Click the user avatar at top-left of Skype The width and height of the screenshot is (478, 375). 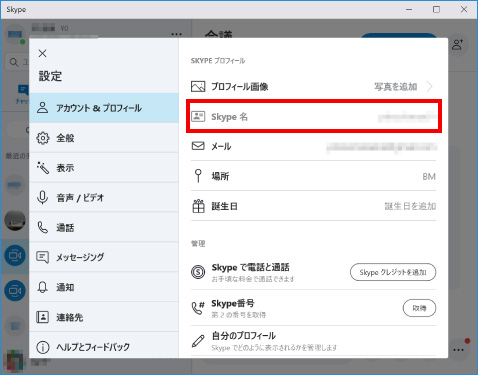(15, 34)
